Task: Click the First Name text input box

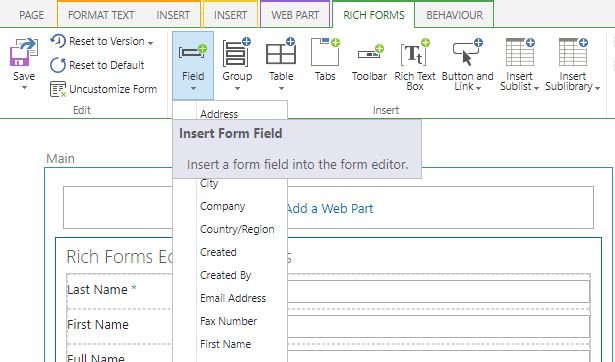Action: point(438,326)
